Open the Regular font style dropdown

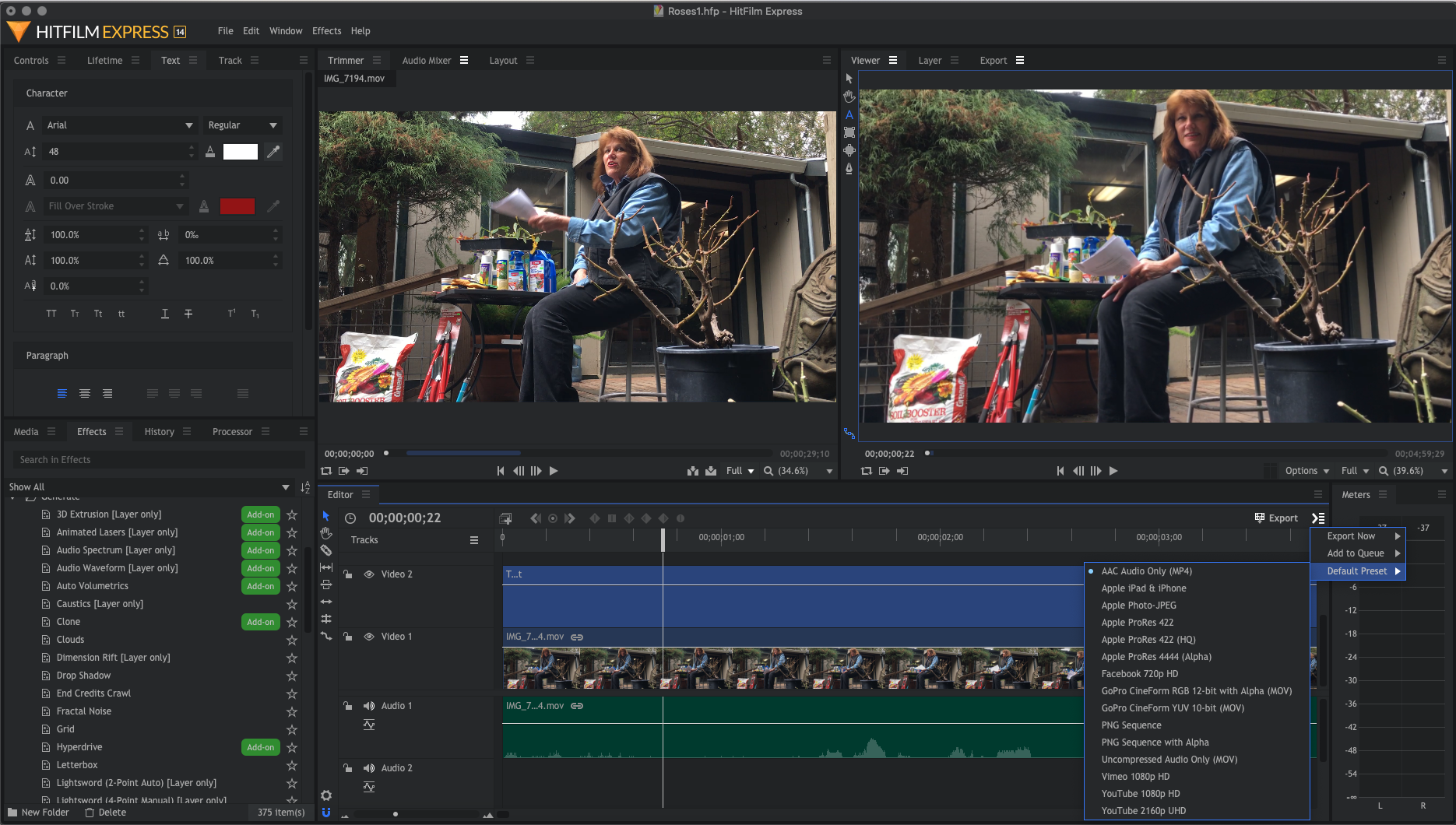242,125
